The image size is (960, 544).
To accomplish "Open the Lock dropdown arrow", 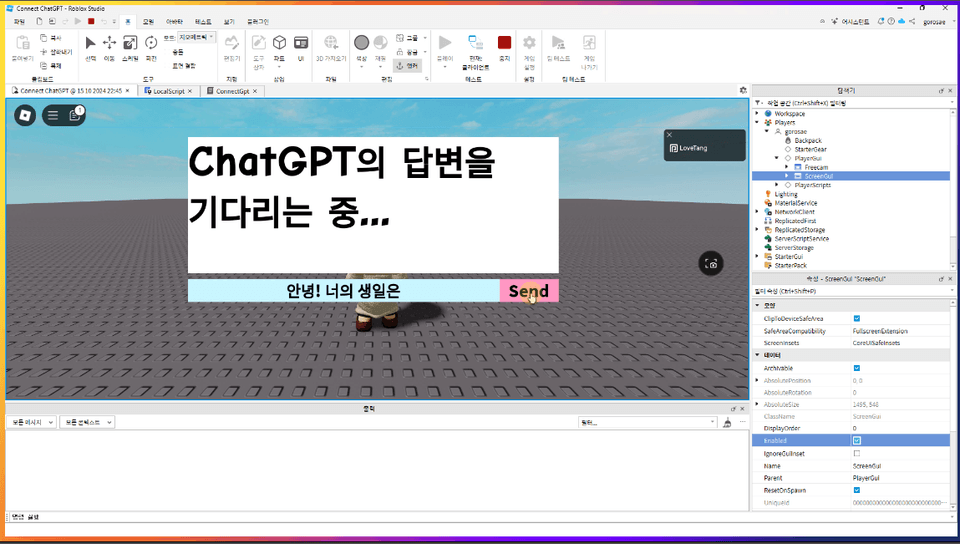I will pos(425,52).
